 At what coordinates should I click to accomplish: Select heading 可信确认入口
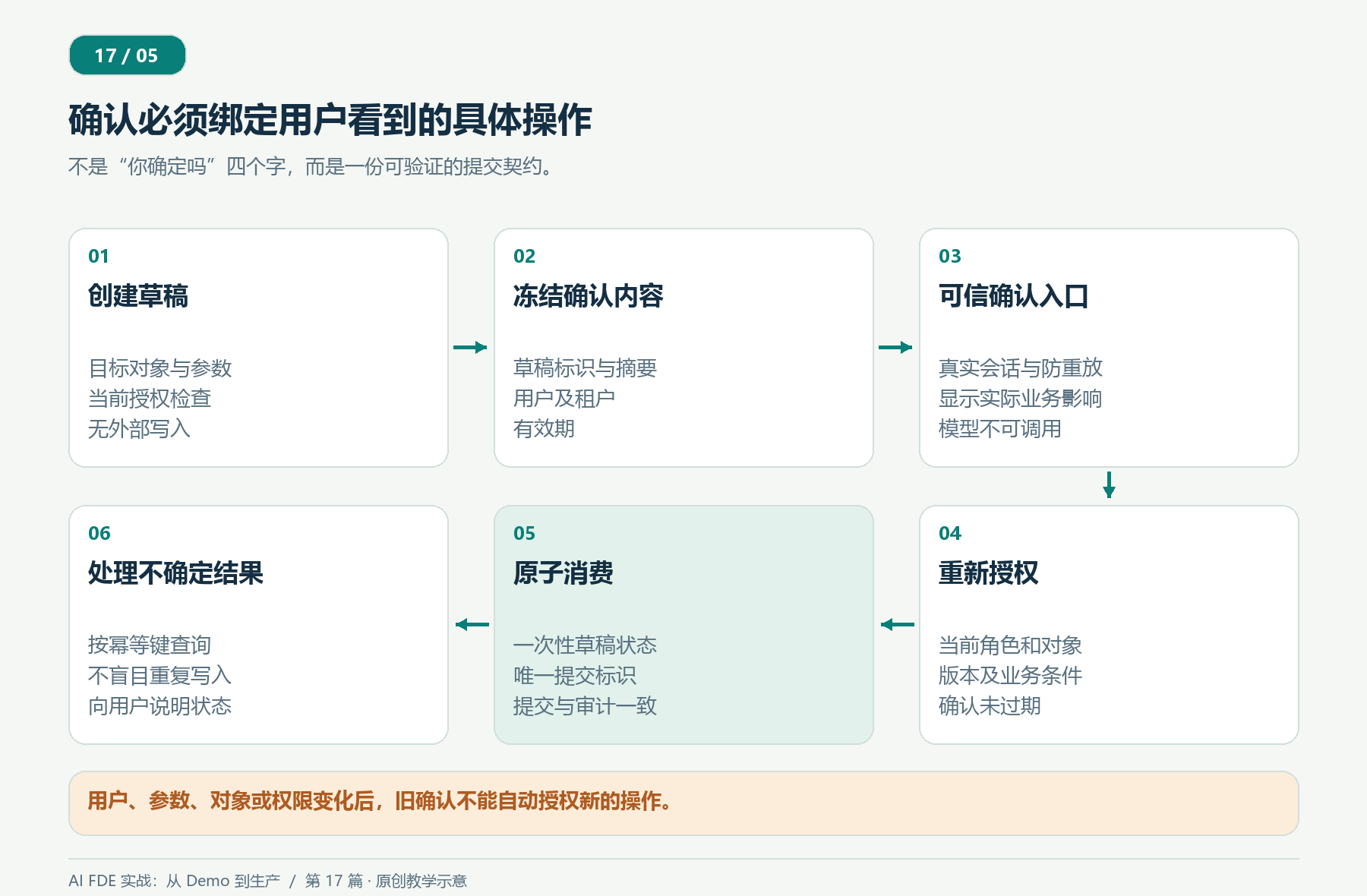1014,295
